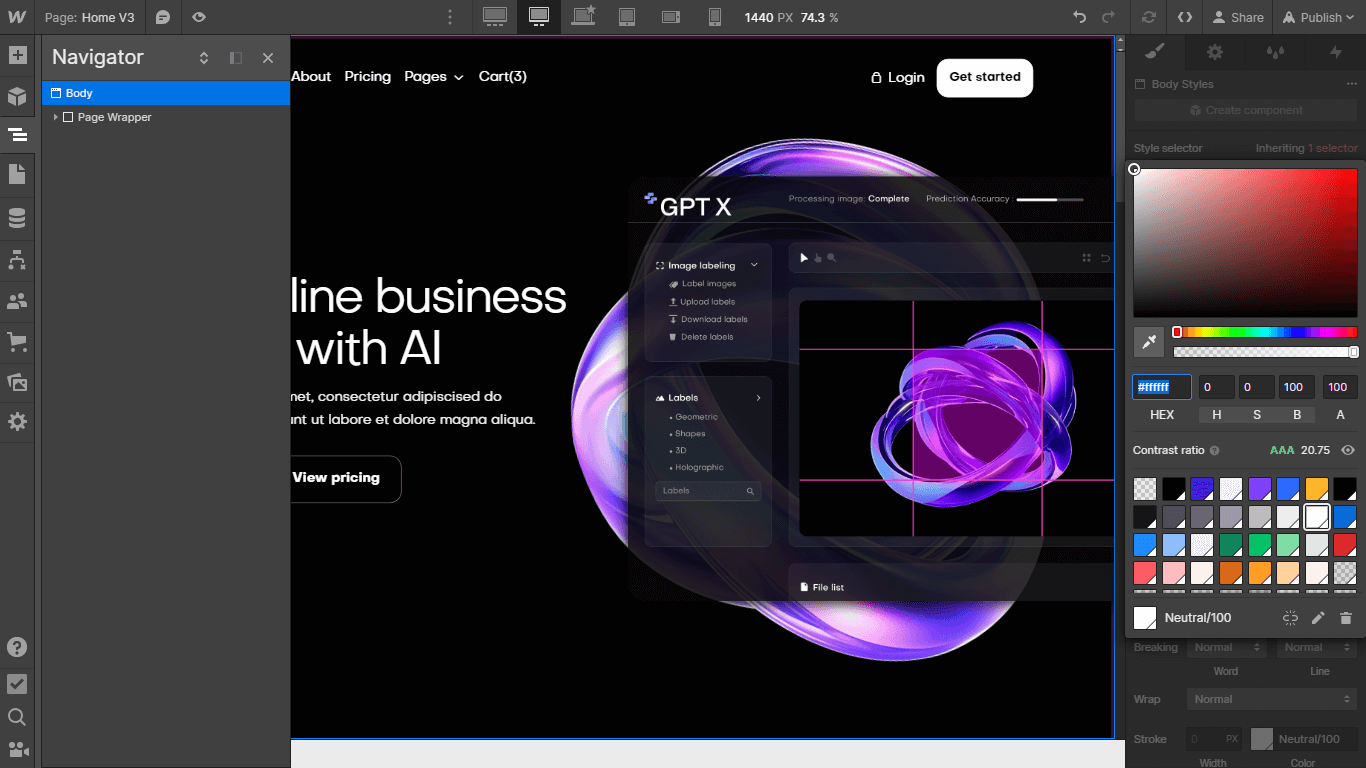1366x768 pixels.
Task: Open the Ecommerce cart icon in sidebar
Action: point(17,341)
